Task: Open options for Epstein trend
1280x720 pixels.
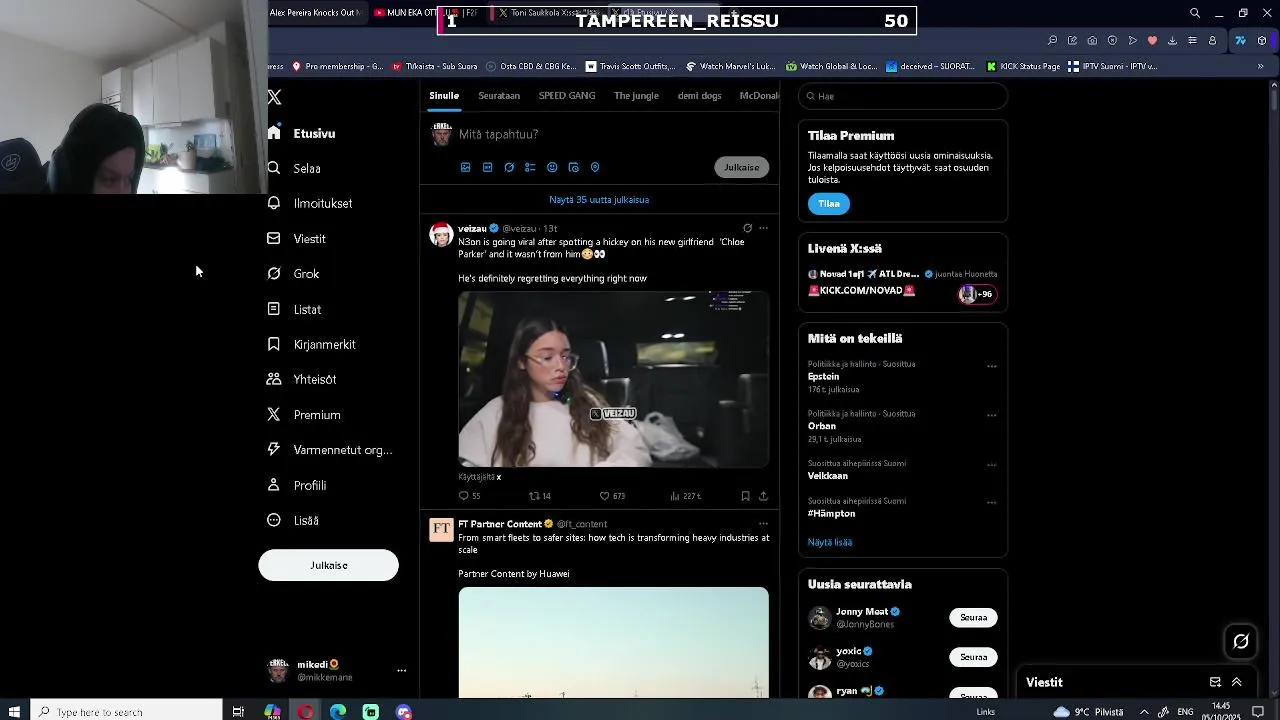Action: pyautogui.click(x=991, y=366)
